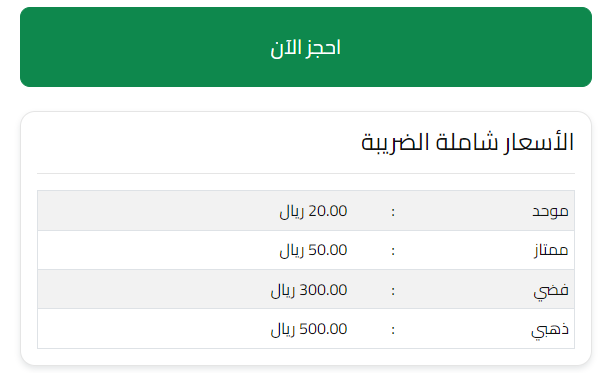The height and width of the screenshot is (373, 601).
Task: Click the colon separator in the موحد row
Action: coord(393,212)
